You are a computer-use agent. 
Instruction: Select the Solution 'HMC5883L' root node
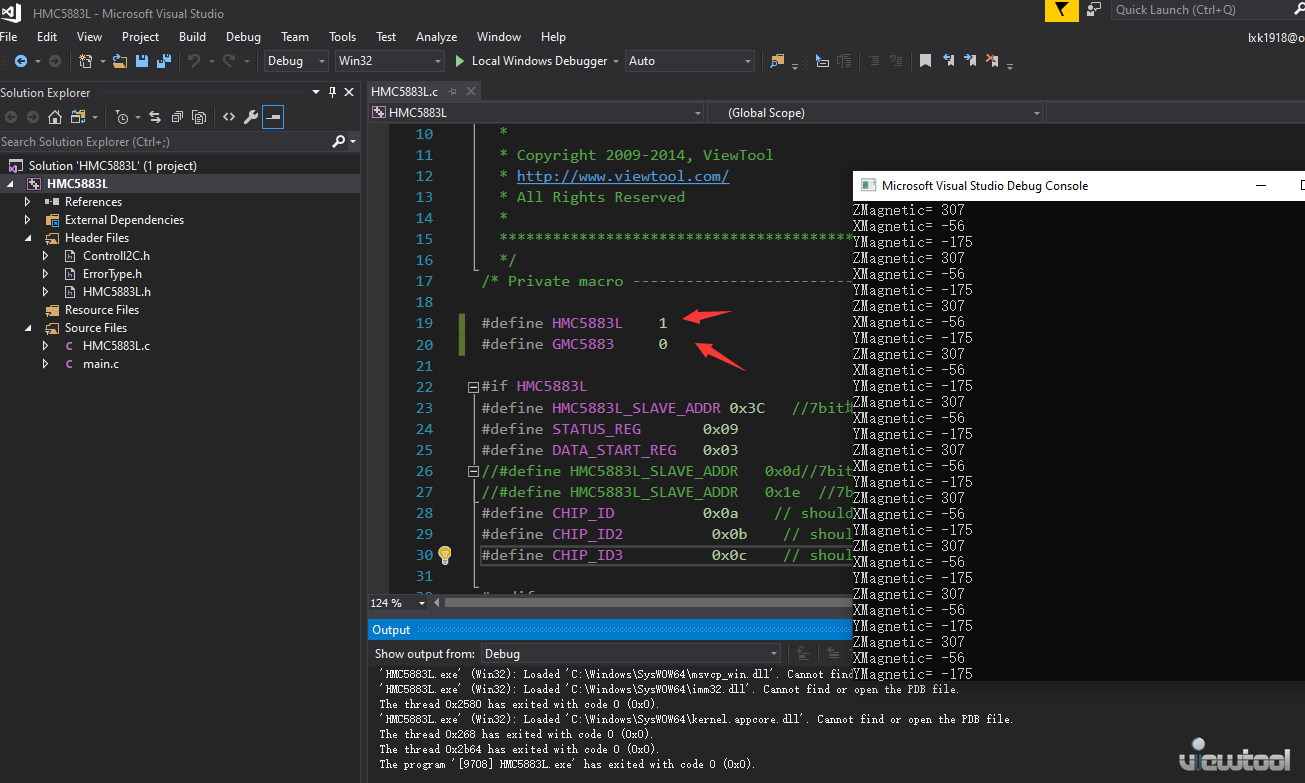point(113,166)
